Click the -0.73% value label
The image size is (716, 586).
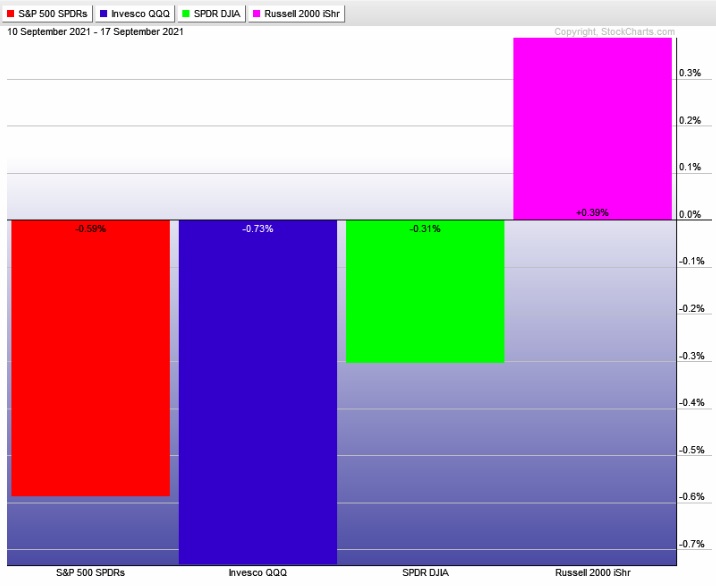pos(258,229)
